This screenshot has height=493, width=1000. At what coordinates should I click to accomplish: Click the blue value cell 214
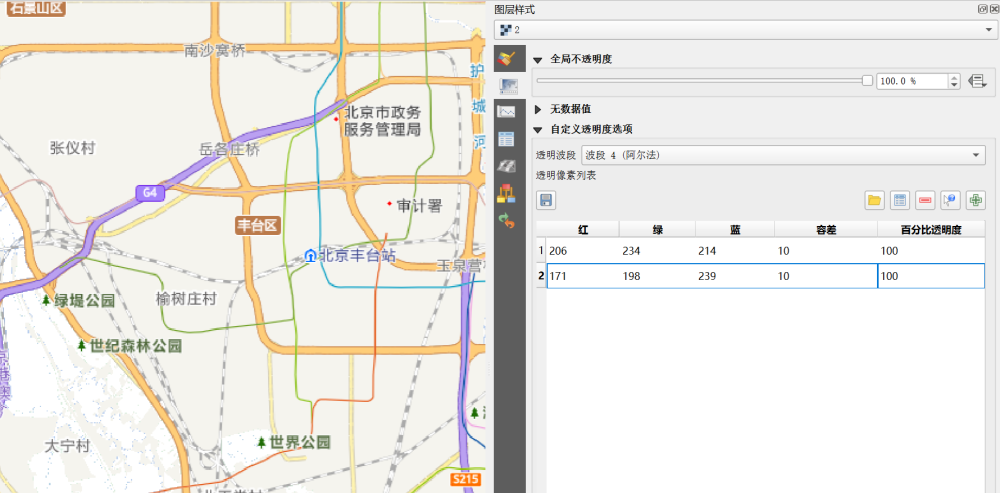735,251
